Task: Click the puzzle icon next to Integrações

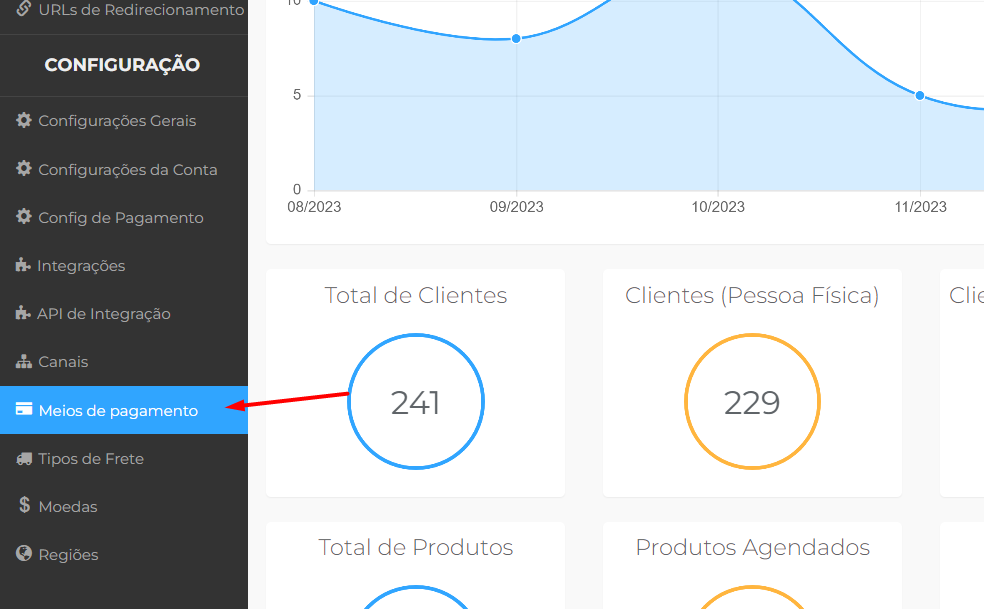Action: 23,265
